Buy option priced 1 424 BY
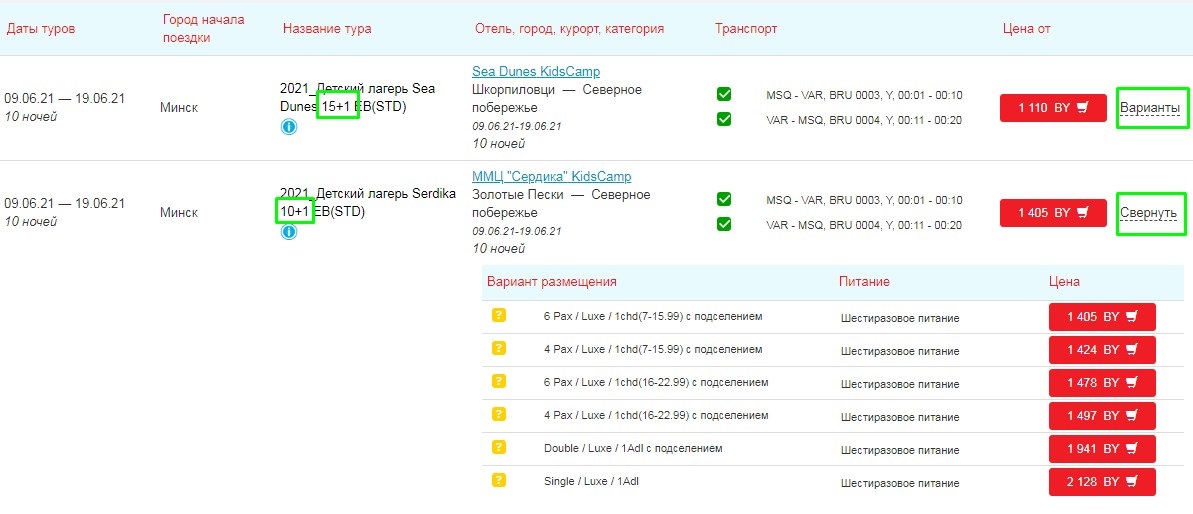1193x514 pixels. (x=1102, y=350)
